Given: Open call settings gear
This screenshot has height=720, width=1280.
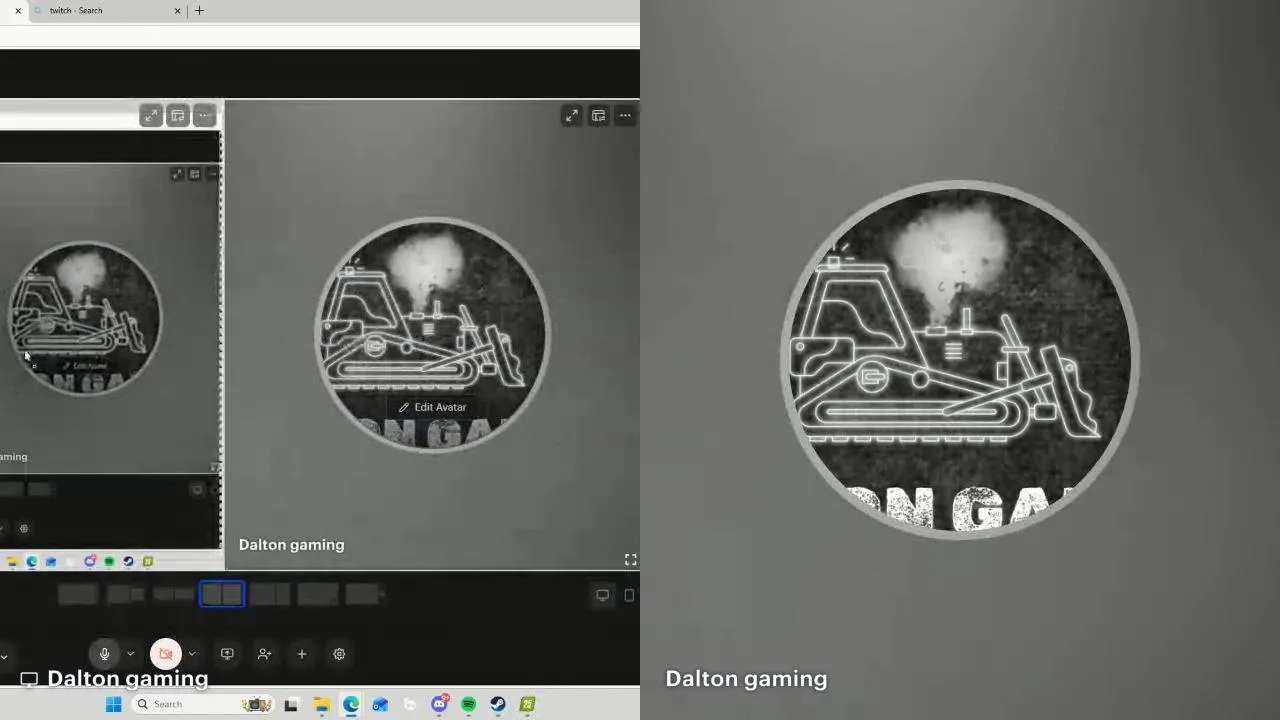Looking at the screenshot, I should pyautogui.click(x=339, y=654).
